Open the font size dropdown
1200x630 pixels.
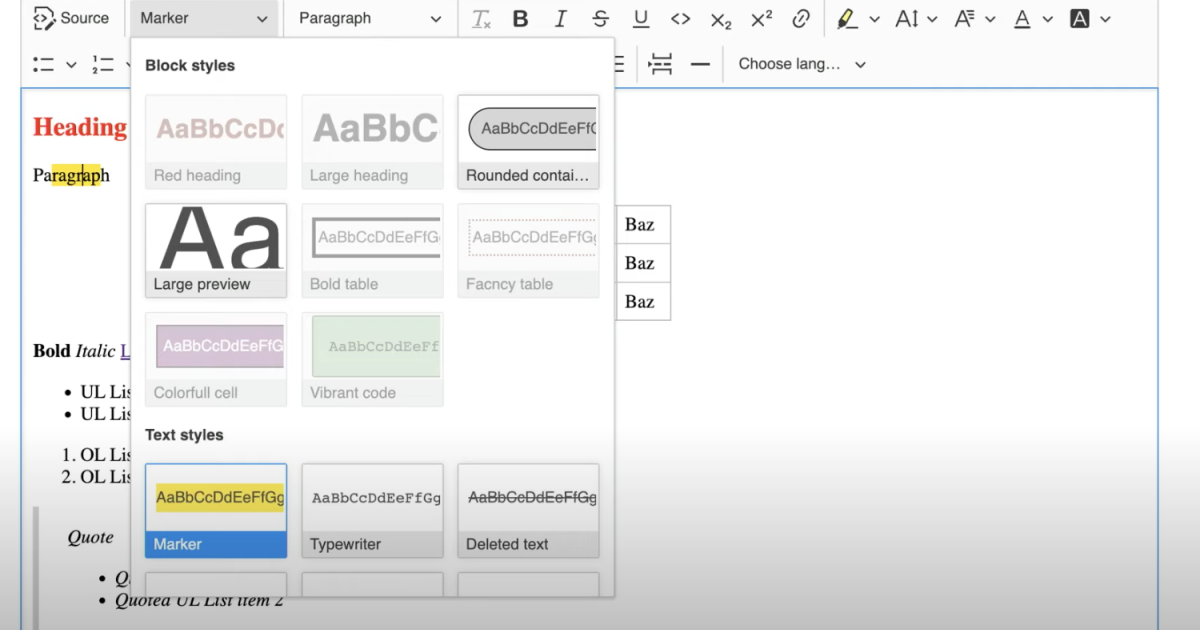pyautogui.click(x=916, y=19)
